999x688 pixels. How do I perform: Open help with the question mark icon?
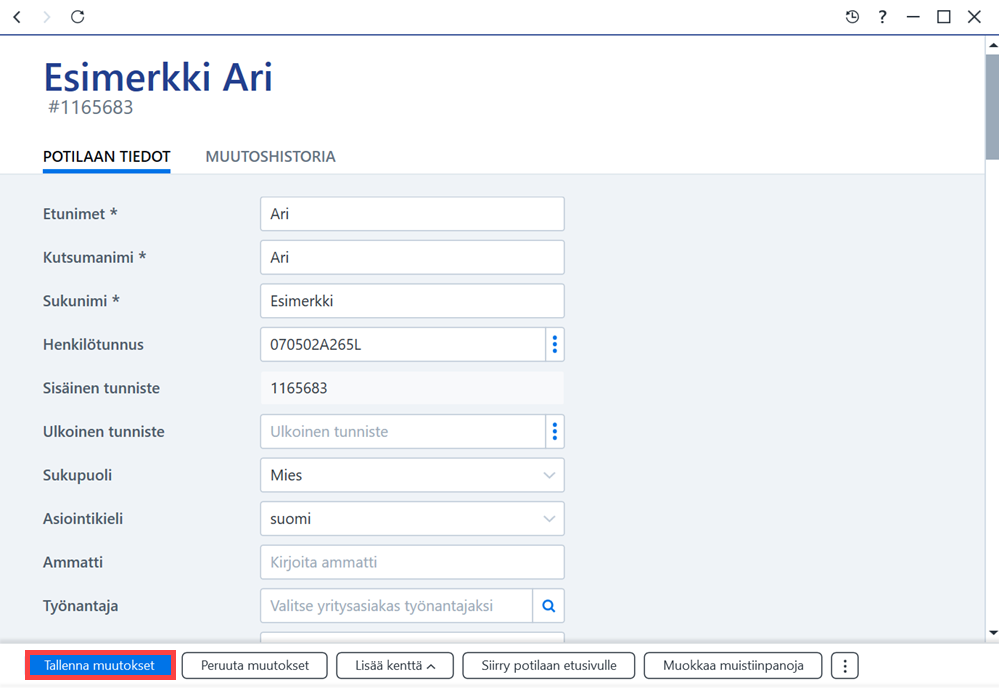coord(882,17)
